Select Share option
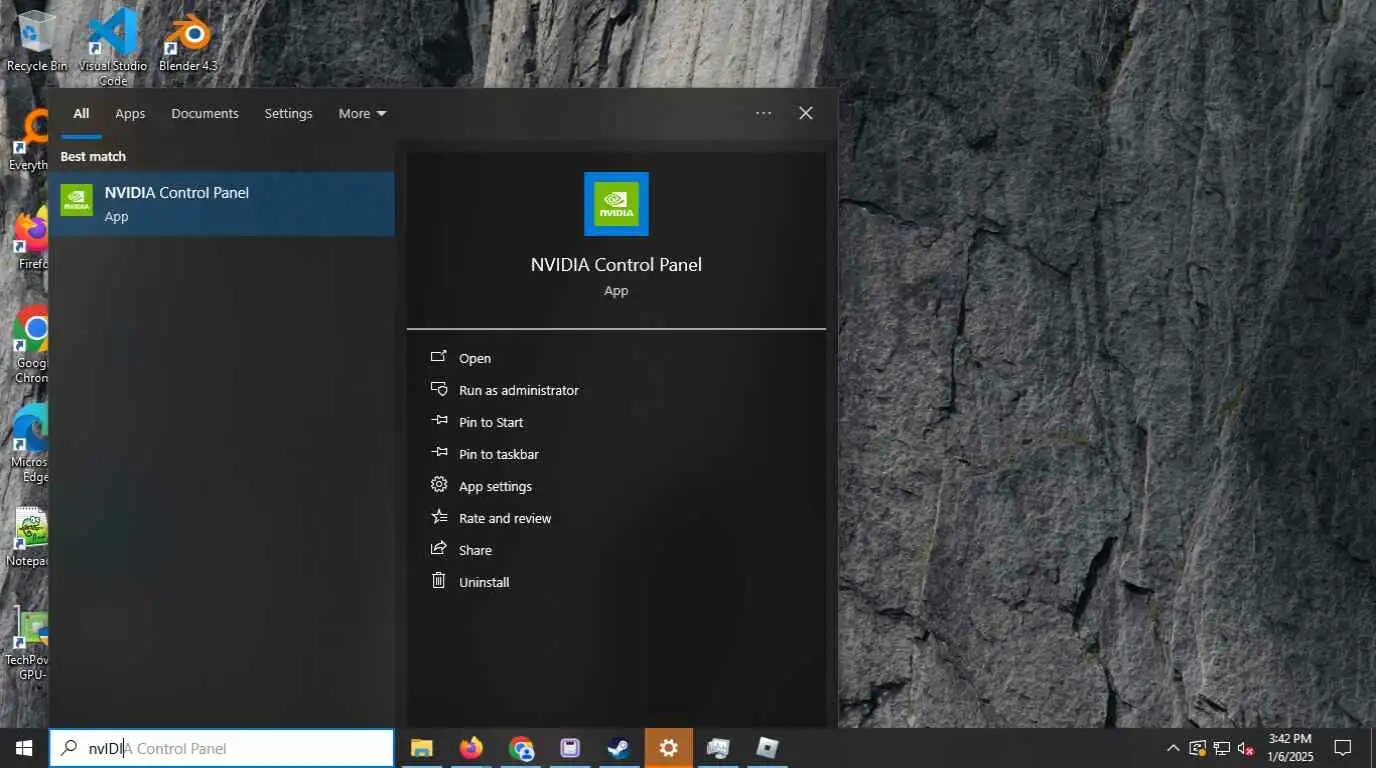This screenshot has width=1376, height=768. (x=475, y=550)
